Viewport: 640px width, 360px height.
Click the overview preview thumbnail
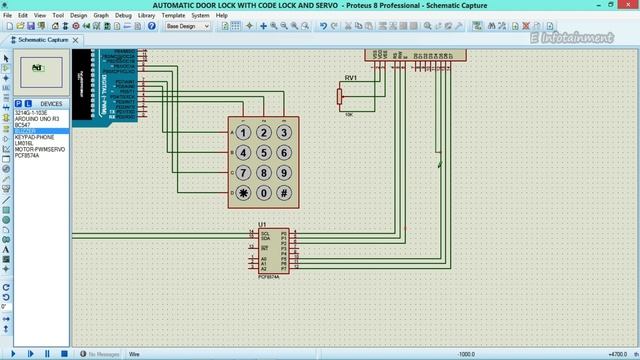click(41, 72)
